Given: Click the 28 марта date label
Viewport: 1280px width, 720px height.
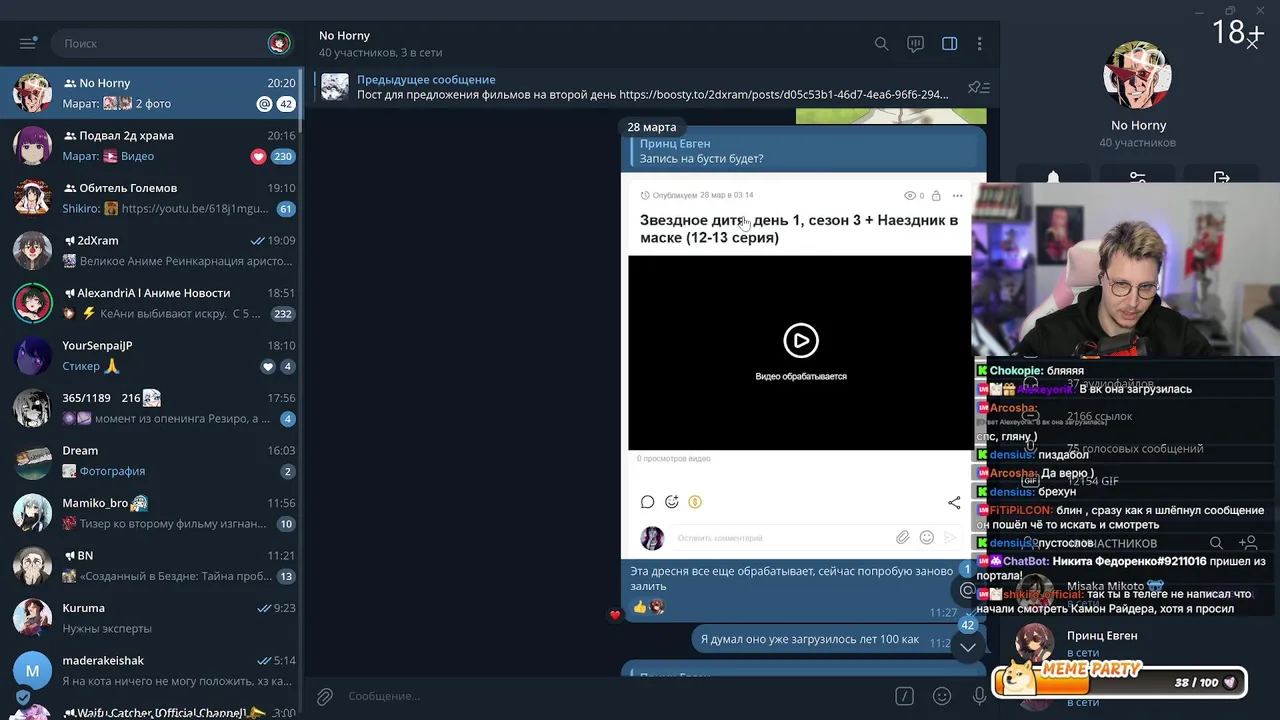Looking at the screenshot, I should click(652, 127).
